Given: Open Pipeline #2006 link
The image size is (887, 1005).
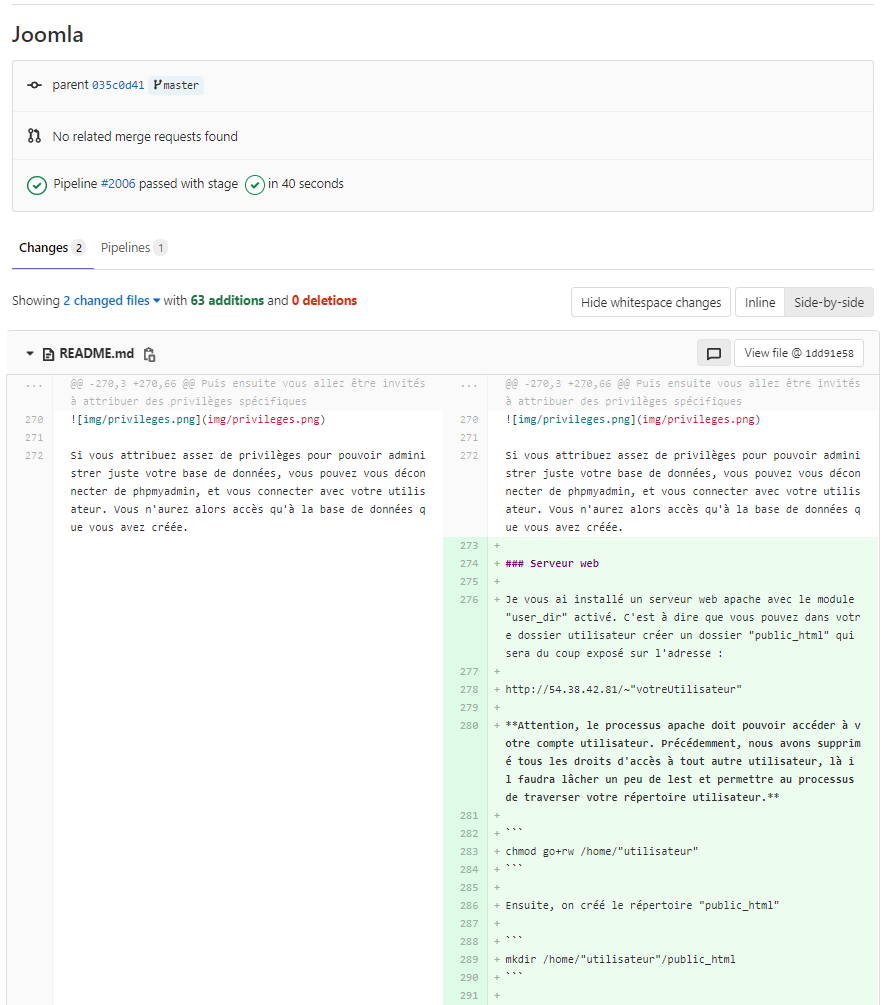Looking at the screenshot, I should click(x=118, y=184).
